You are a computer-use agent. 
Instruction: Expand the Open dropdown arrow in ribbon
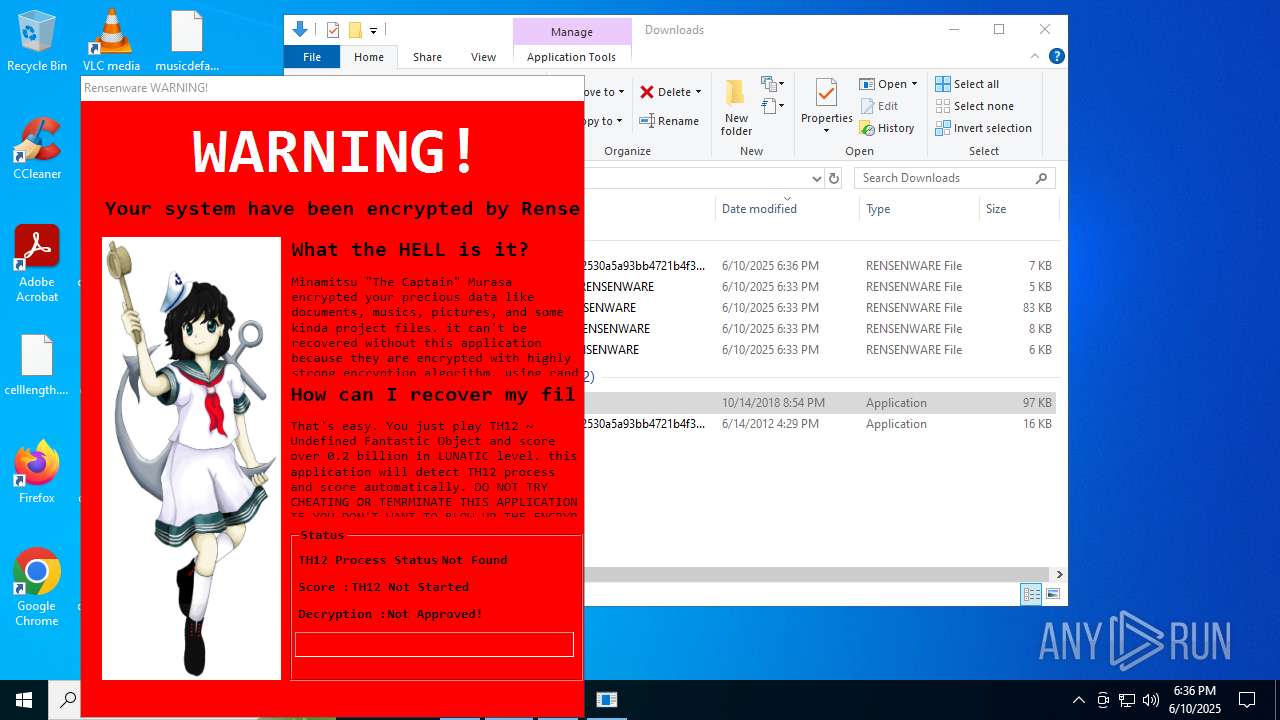tap(914, 84)
